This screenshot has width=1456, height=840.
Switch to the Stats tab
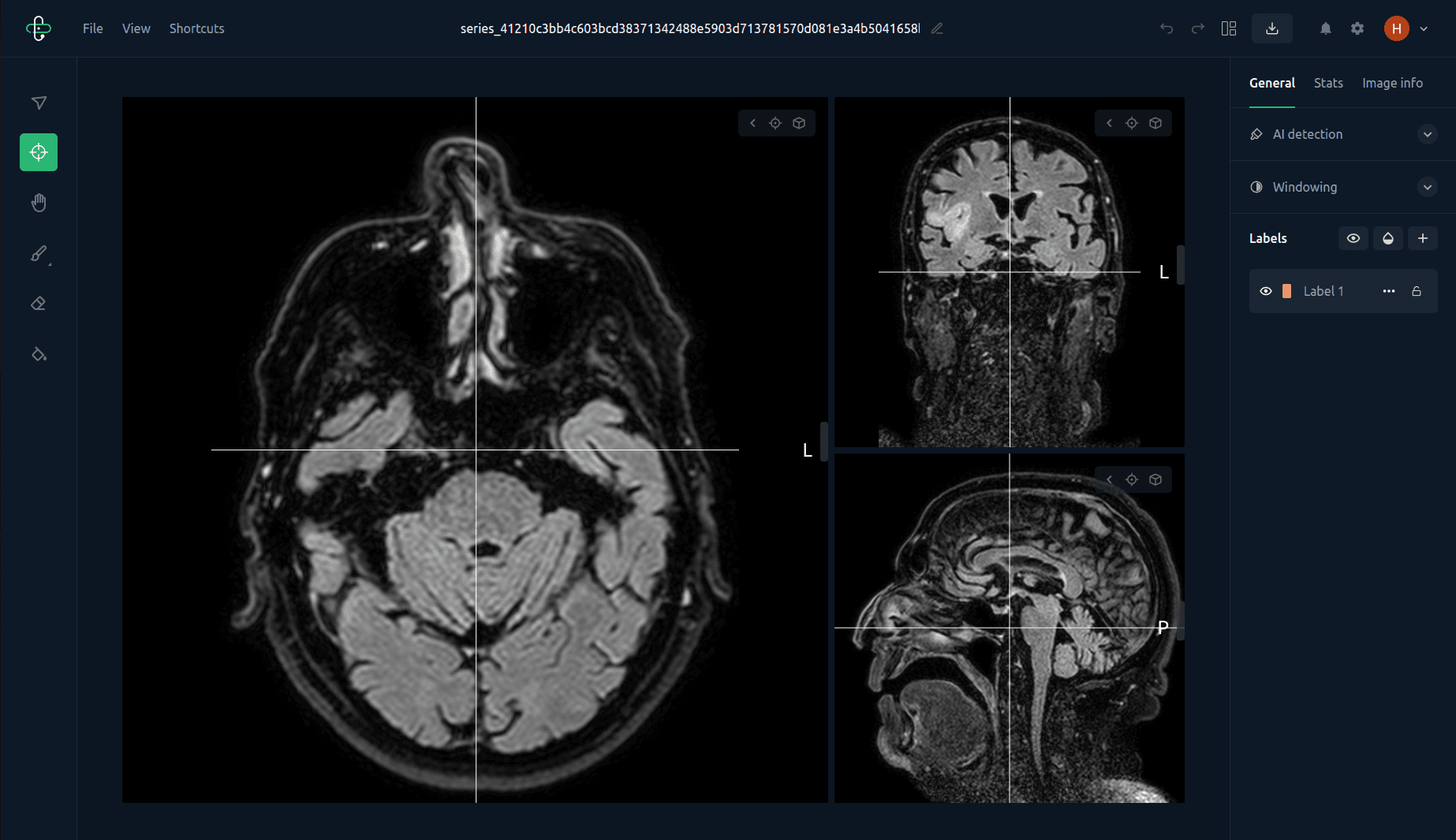click(1328, 83)
